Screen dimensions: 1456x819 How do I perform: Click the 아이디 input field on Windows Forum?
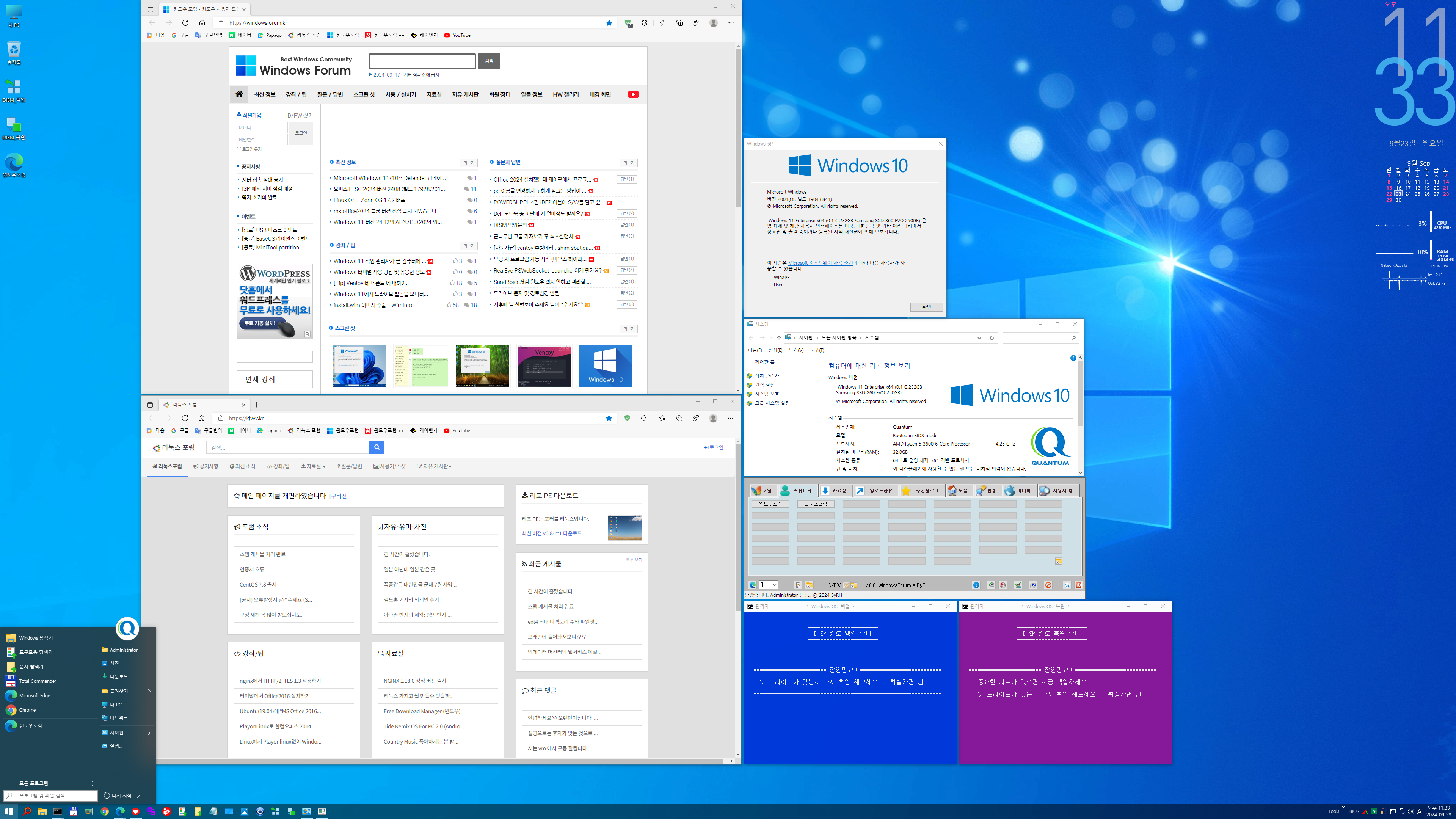[x=262, y=127]
